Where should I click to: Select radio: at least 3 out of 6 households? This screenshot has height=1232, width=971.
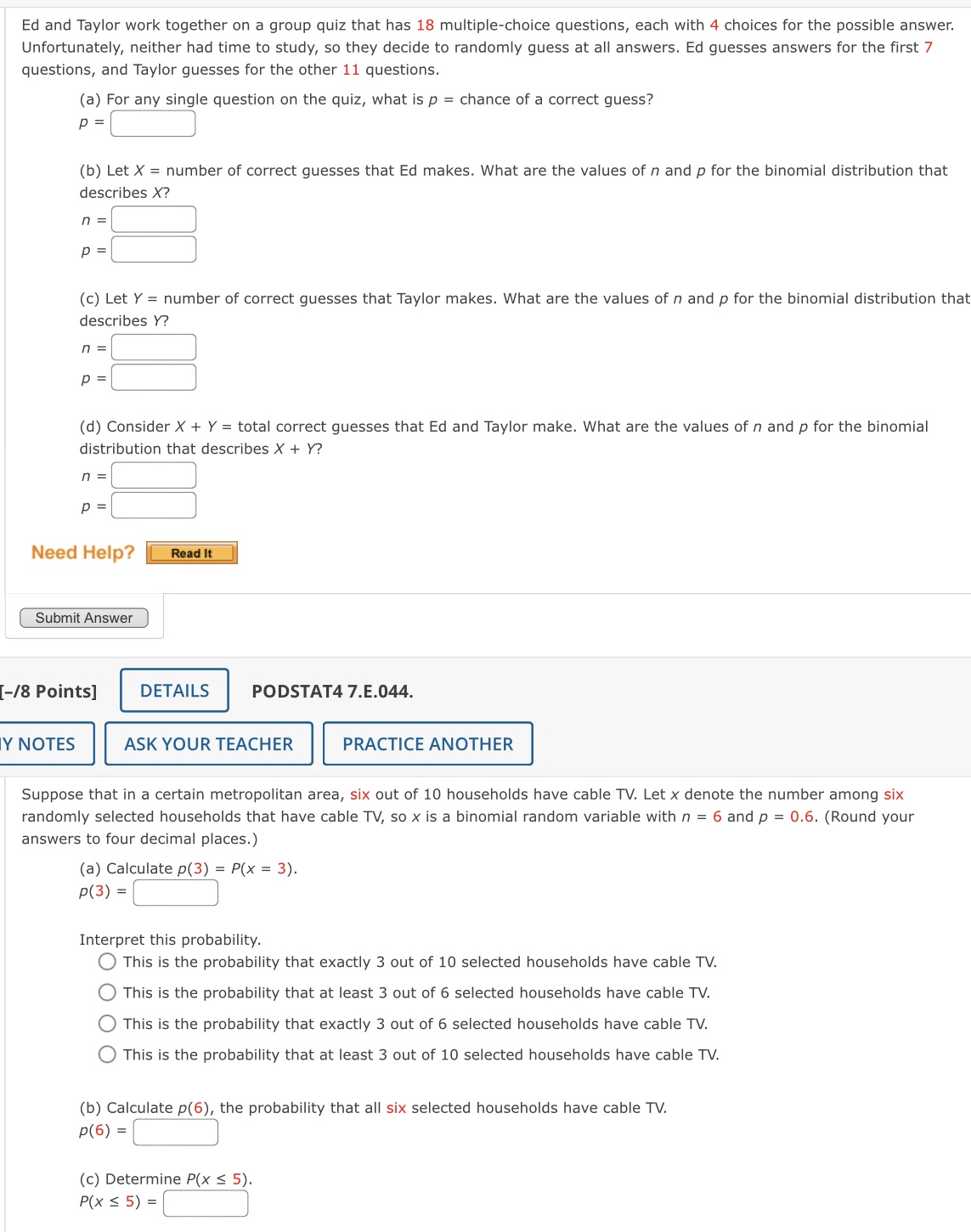(x=105, y=992)
